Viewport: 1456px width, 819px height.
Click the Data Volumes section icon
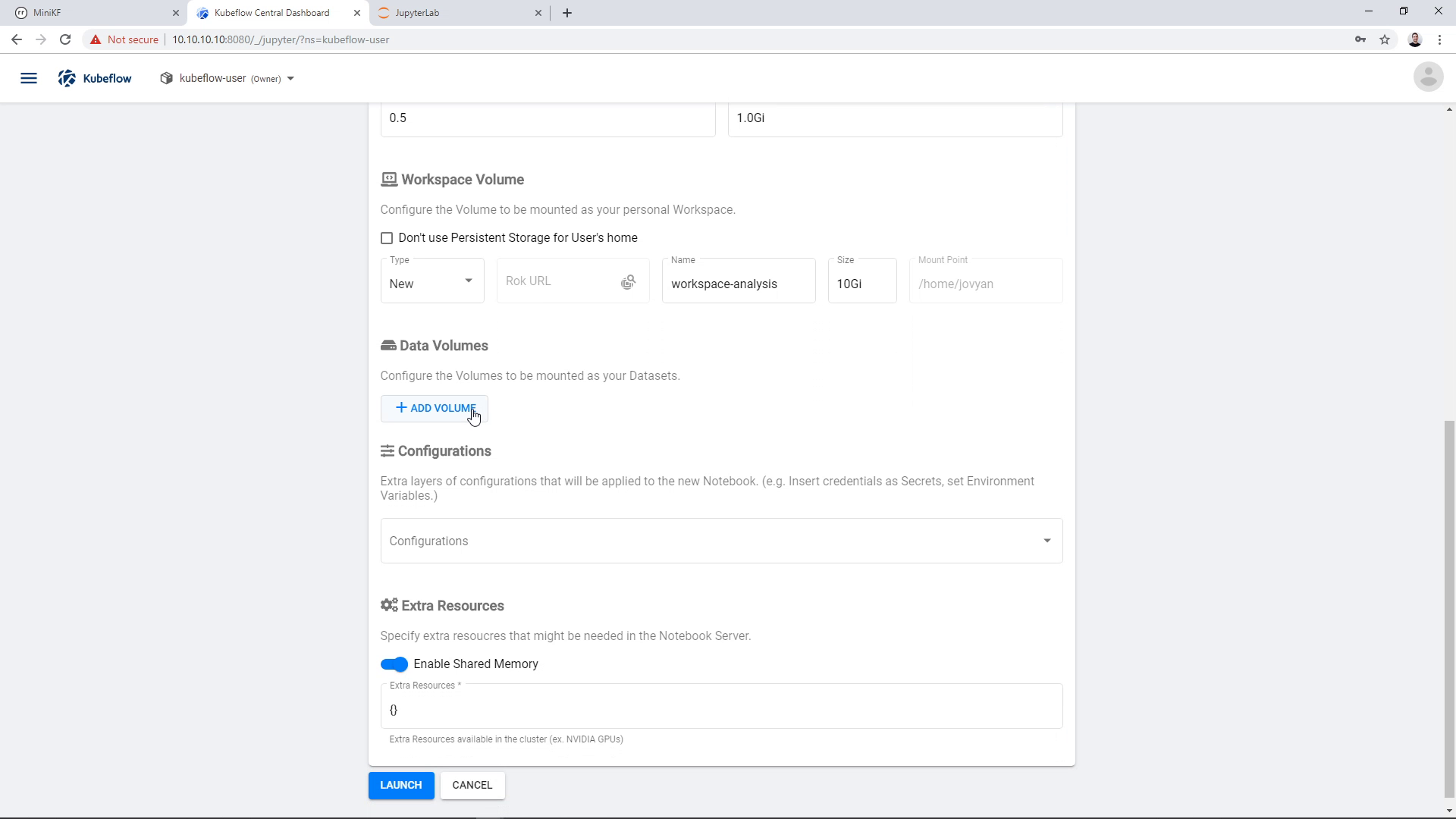388,345
